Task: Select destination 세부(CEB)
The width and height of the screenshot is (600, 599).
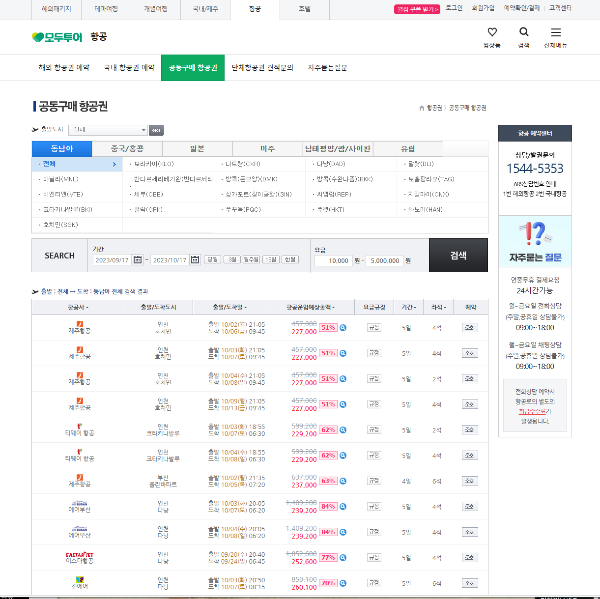Action: tap(148, 194)
